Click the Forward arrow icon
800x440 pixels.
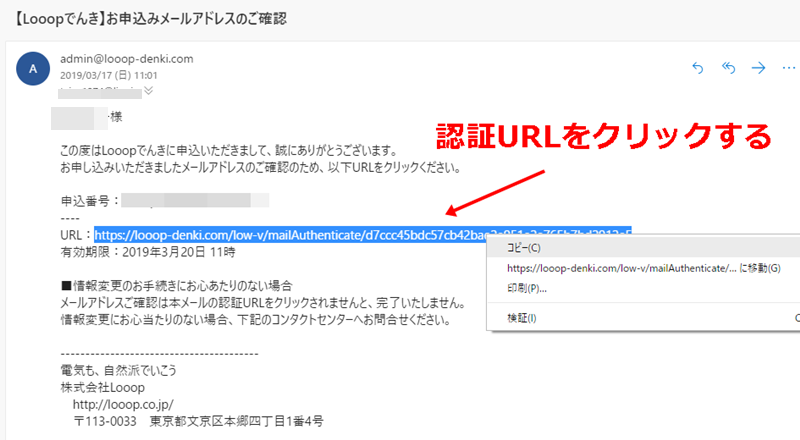tap(759, 68)
